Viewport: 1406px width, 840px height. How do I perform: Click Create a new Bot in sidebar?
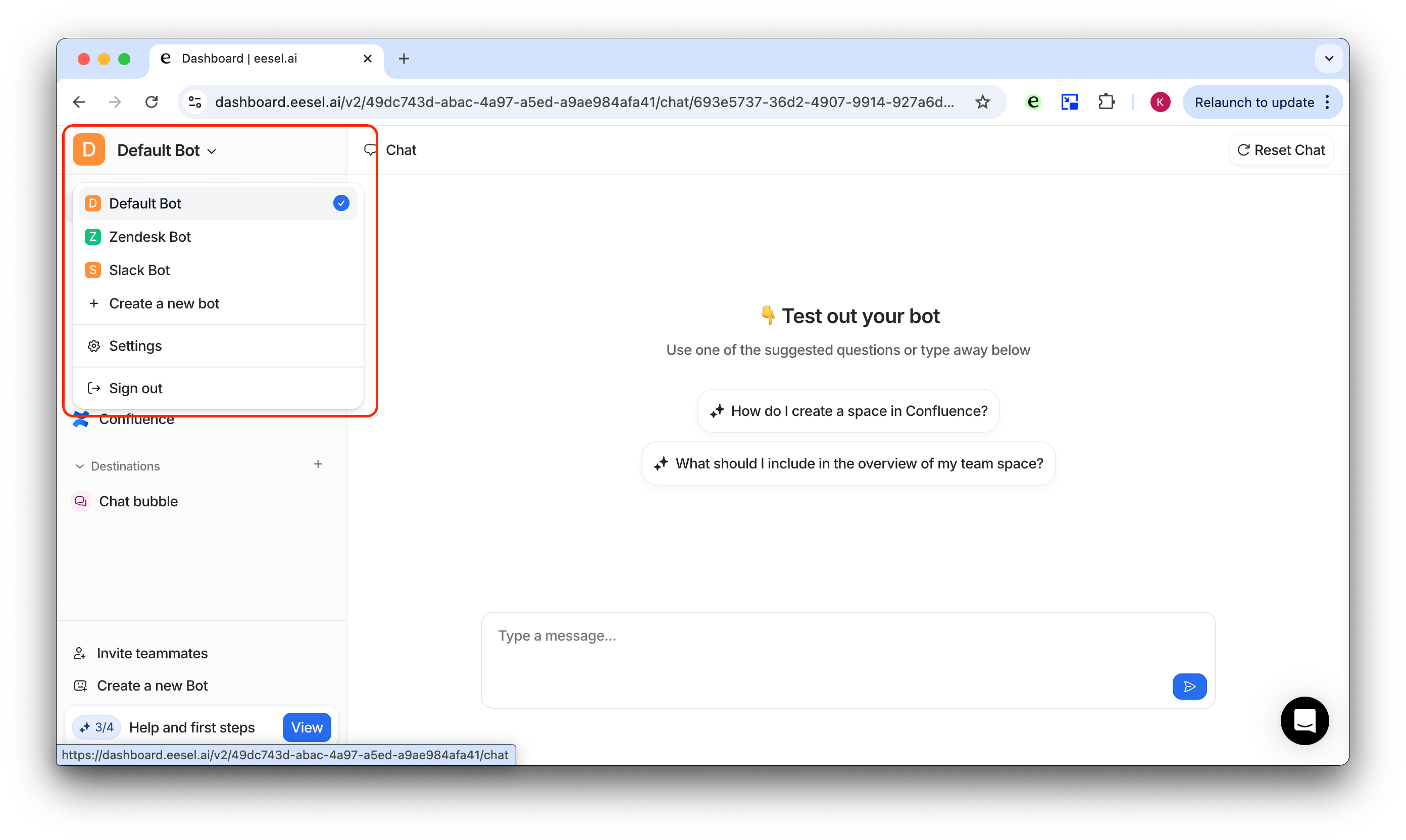click(141, 686)
